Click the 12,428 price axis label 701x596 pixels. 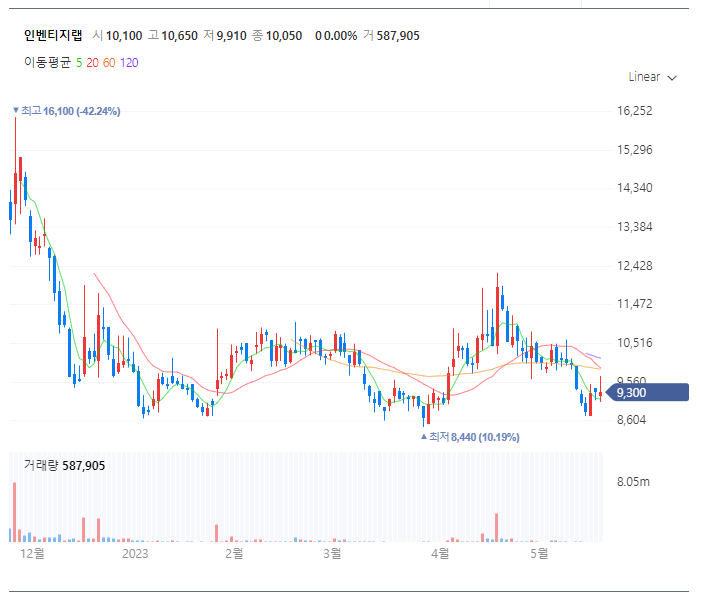635,266
